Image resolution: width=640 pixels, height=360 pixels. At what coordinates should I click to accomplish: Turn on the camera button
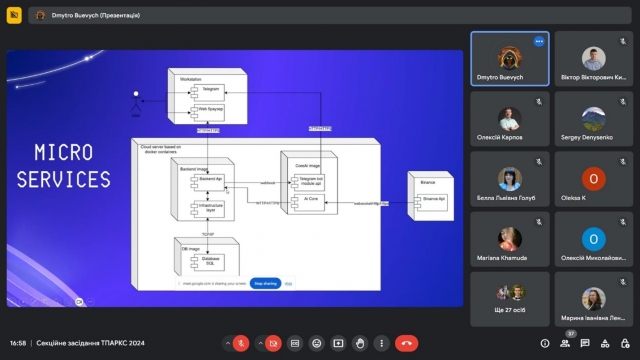tap(274, 344)
